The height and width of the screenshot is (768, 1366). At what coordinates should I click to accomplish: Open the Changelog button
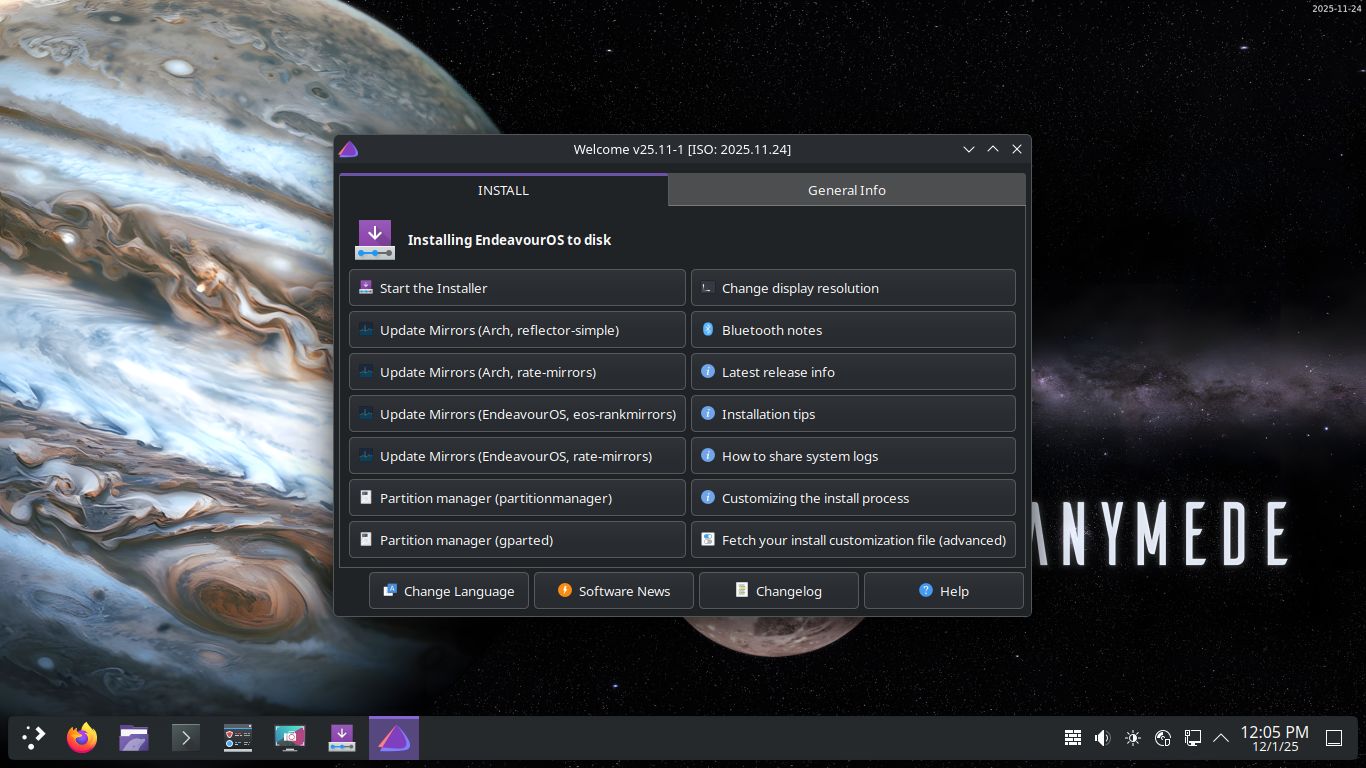click(x=779, y=591)
